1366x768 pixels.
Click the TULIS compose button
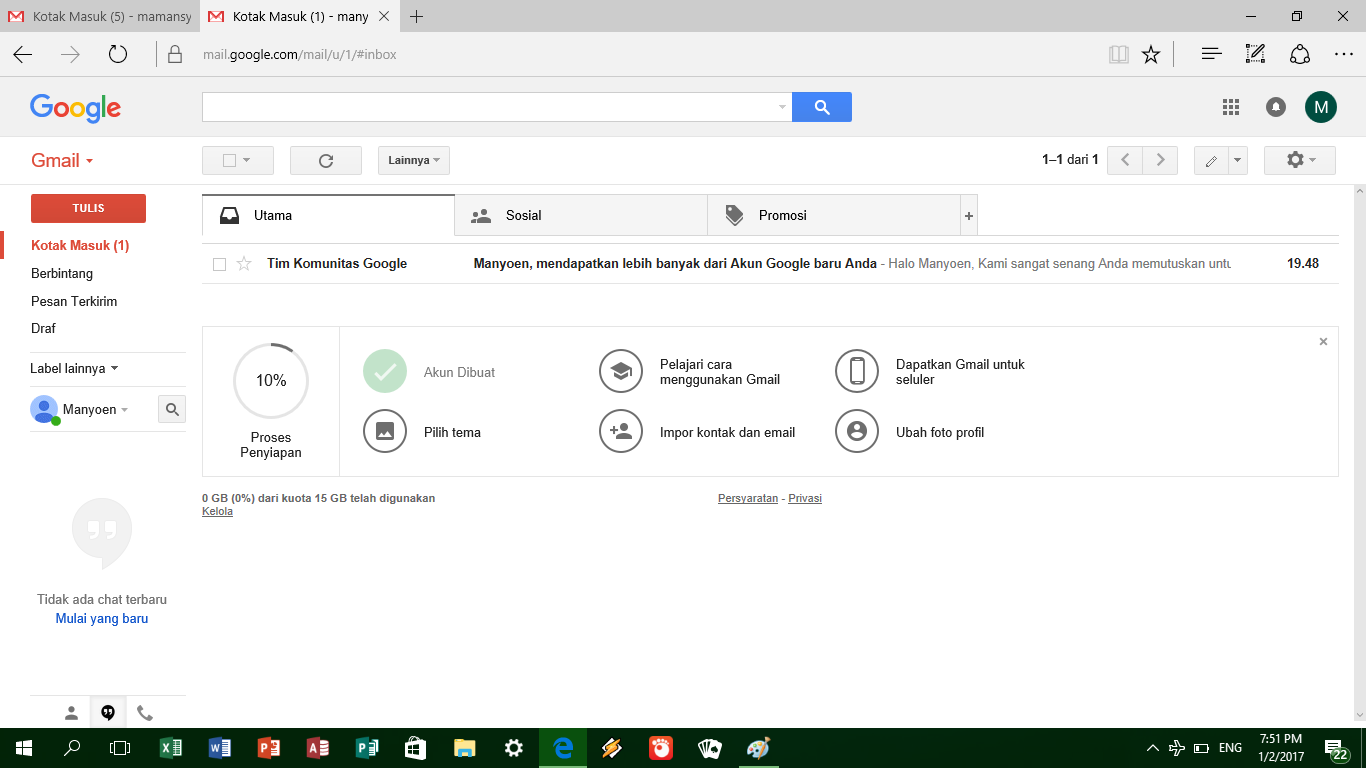coord(88,208)
